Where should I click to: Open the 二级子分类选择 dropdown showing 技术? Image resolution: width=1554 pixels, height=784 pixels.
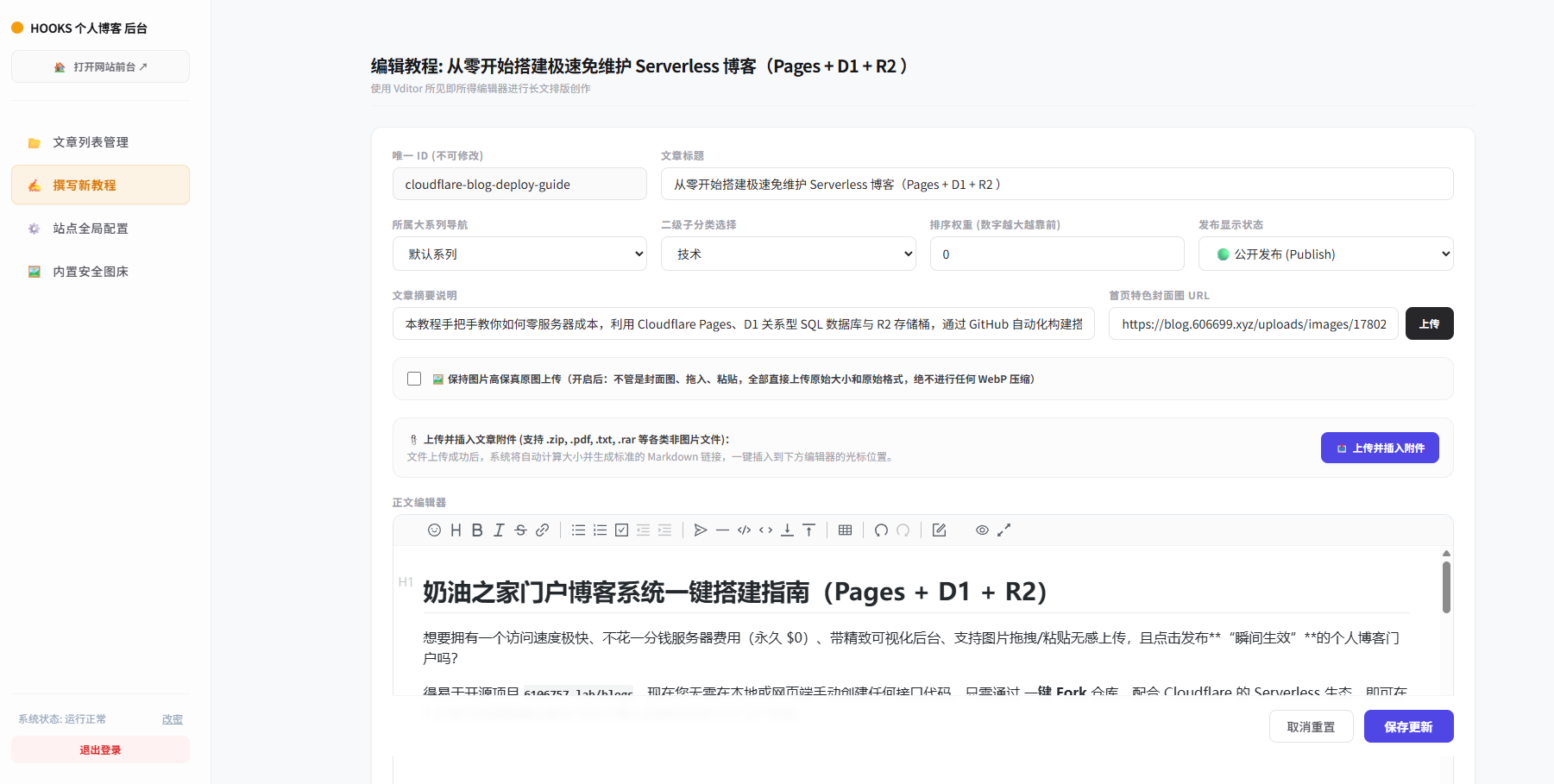point(788,254)
